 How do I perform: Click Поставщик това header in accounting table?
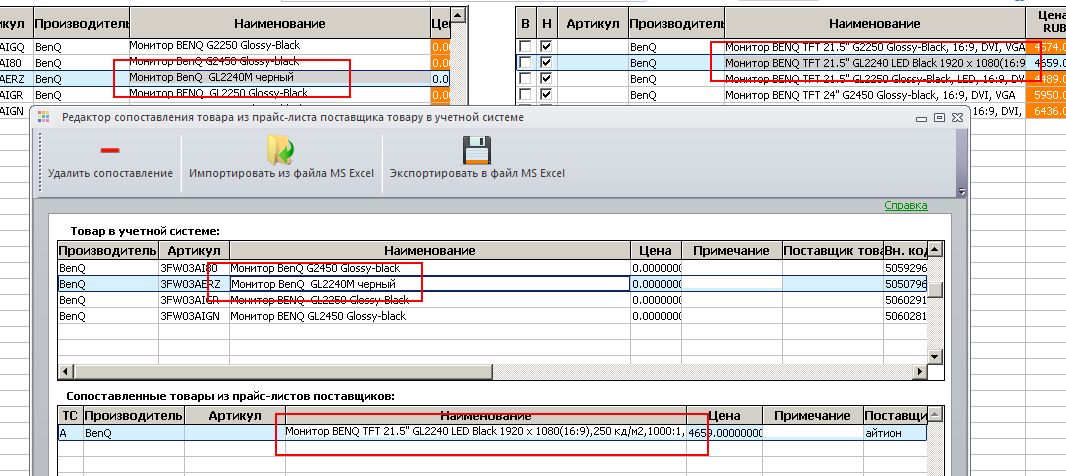(x=832, y=250)
